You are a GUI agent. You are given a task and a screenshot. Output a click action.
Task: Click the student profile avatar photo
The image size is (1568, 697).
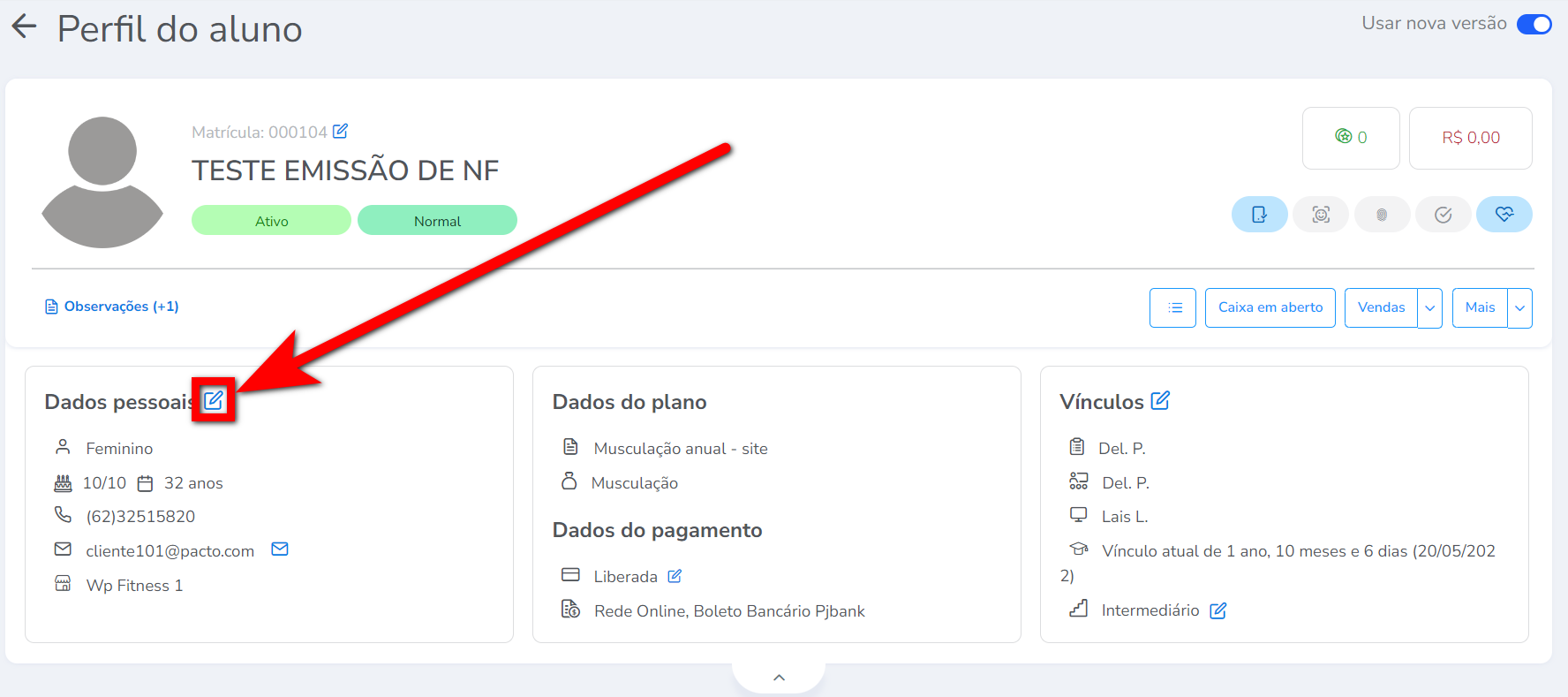[102, 182]
